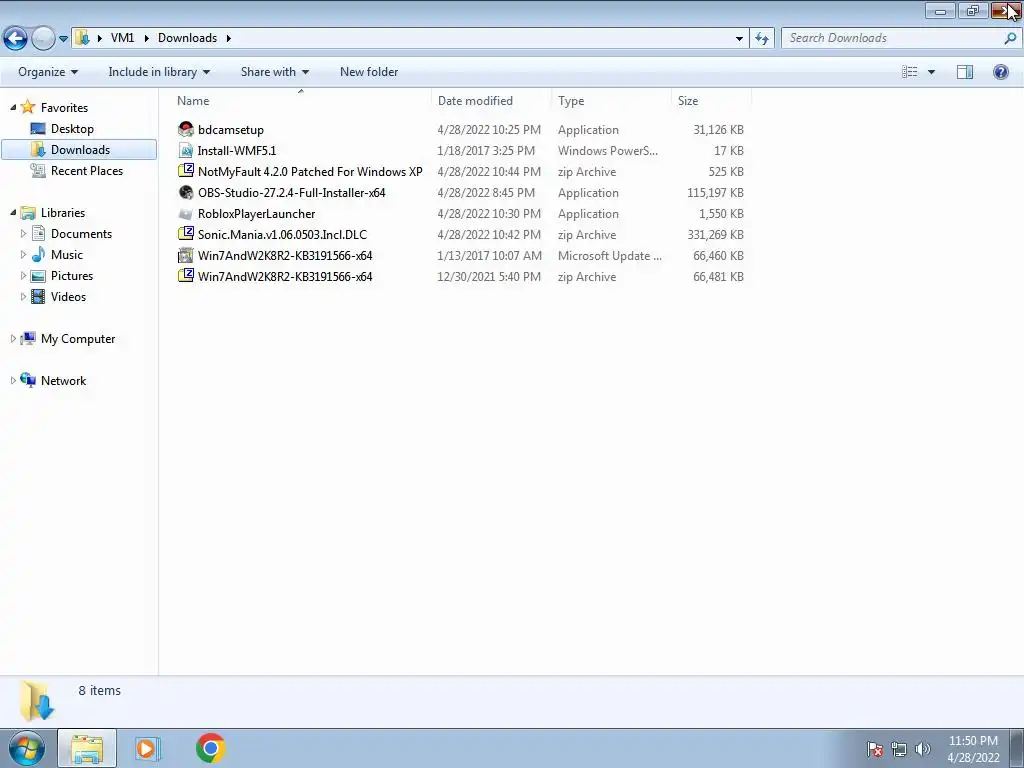This screenshot has width=1024, height=768.
Task: Click the 115,197 KB size value
Action: click(715, 193)
